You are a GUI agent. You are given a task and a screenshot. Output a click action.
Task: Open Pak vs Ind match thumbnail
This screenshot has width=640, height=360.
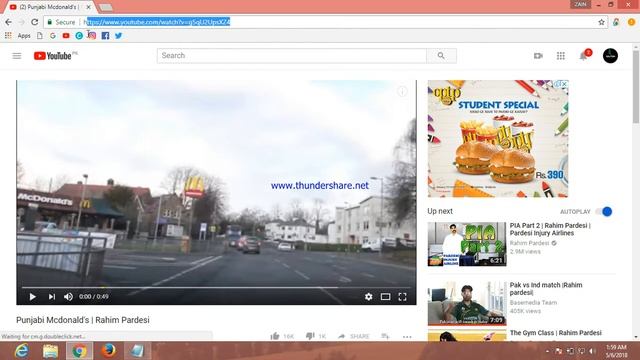tap(467, 304)
